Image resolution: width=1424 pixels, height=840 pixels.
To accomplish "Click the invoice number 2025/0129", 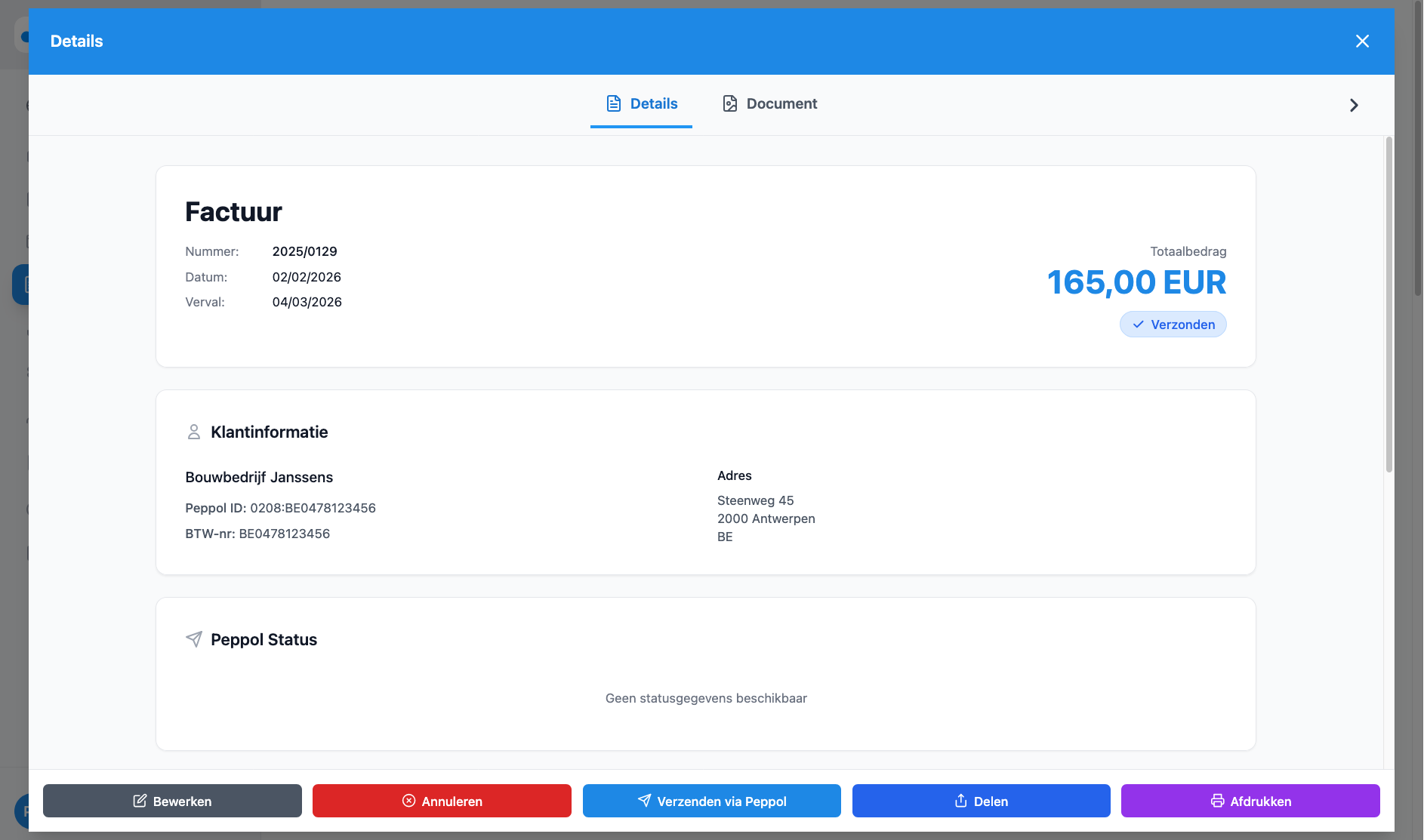I will pyautogui.click(x=304, y=251).
